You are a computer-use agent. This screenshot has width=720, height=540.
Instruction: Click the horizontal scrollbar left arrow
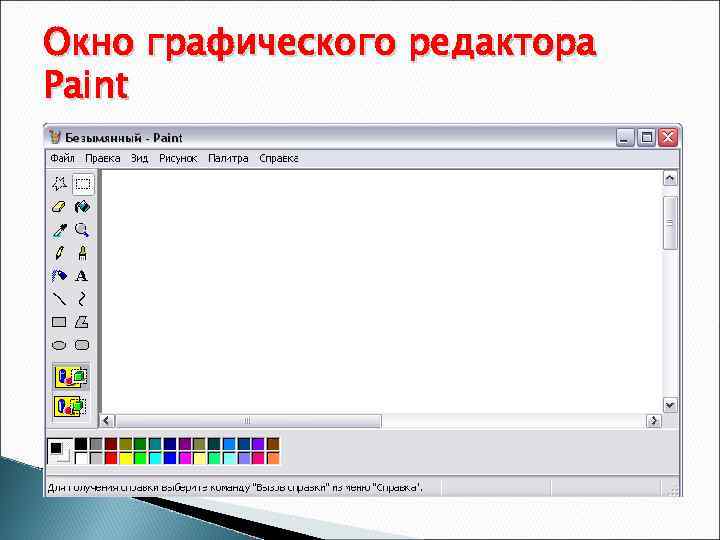point(107,421)
